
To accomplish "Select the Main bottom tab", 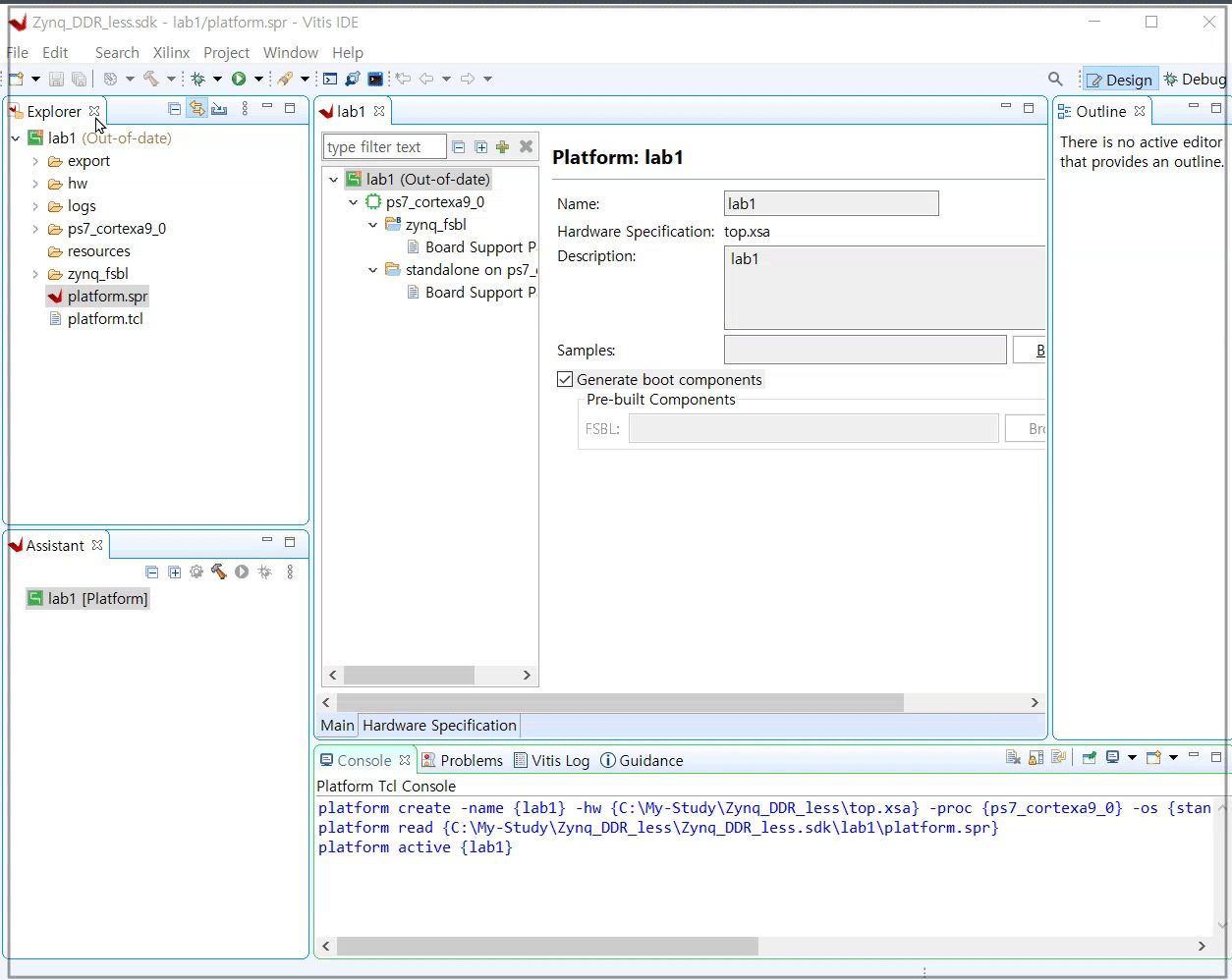I will 337,725.
